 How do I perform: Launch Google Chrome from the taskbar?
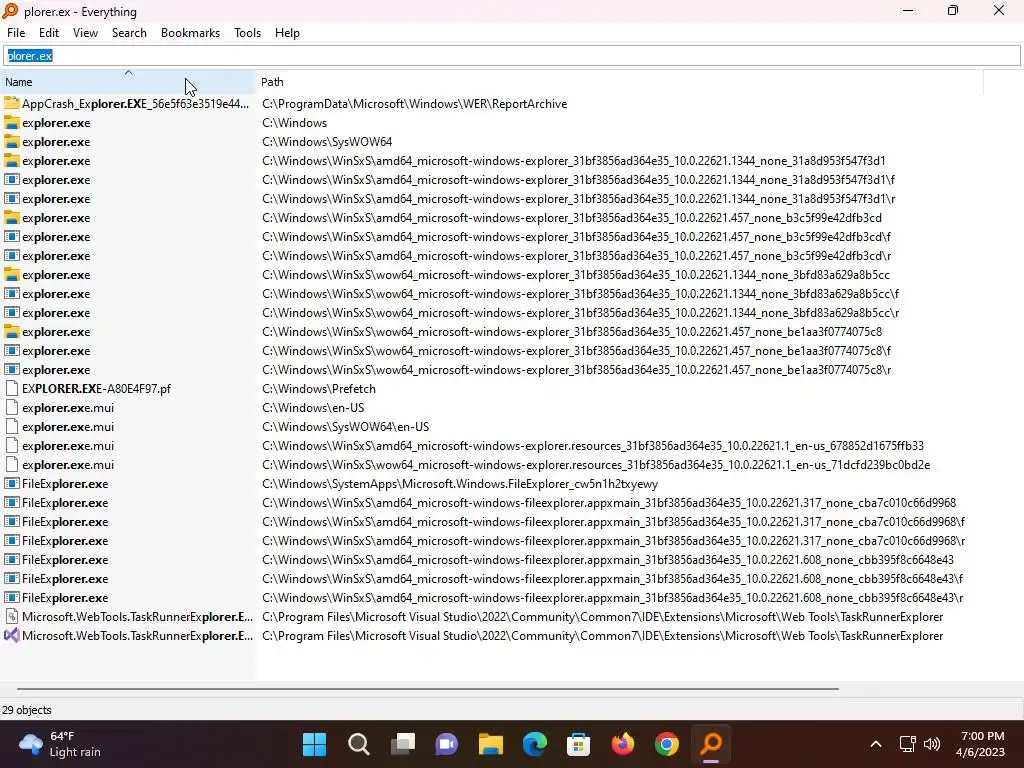pyautogui.click(x=667, y=744)
